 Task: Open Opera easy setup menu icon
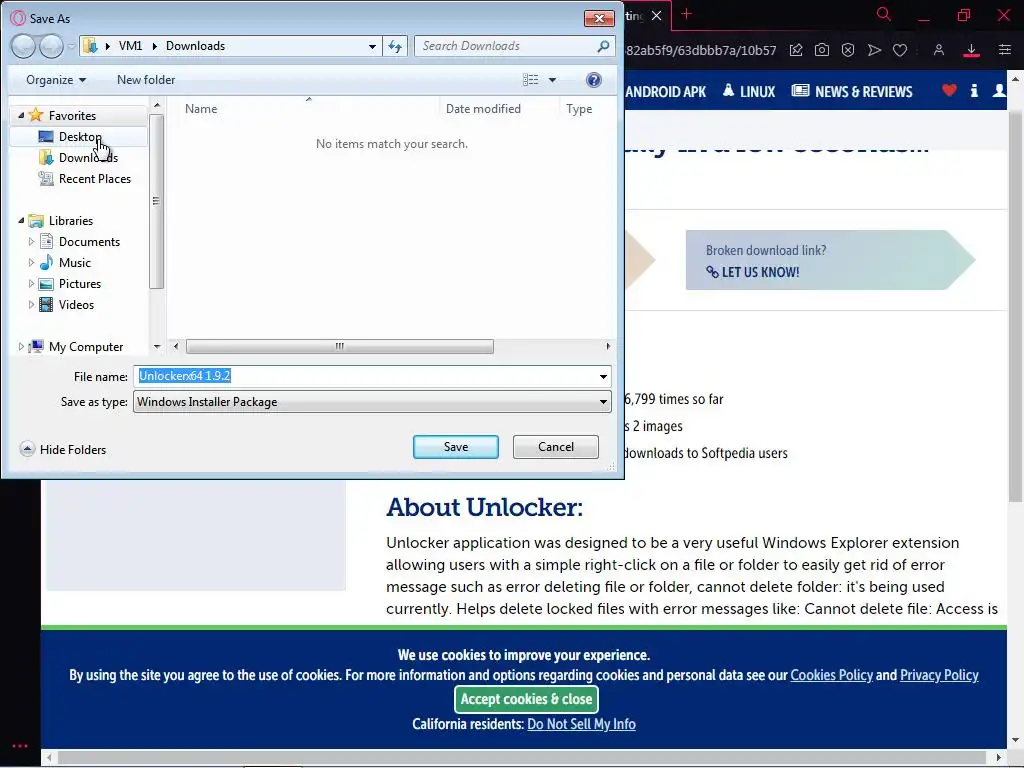1005,50
